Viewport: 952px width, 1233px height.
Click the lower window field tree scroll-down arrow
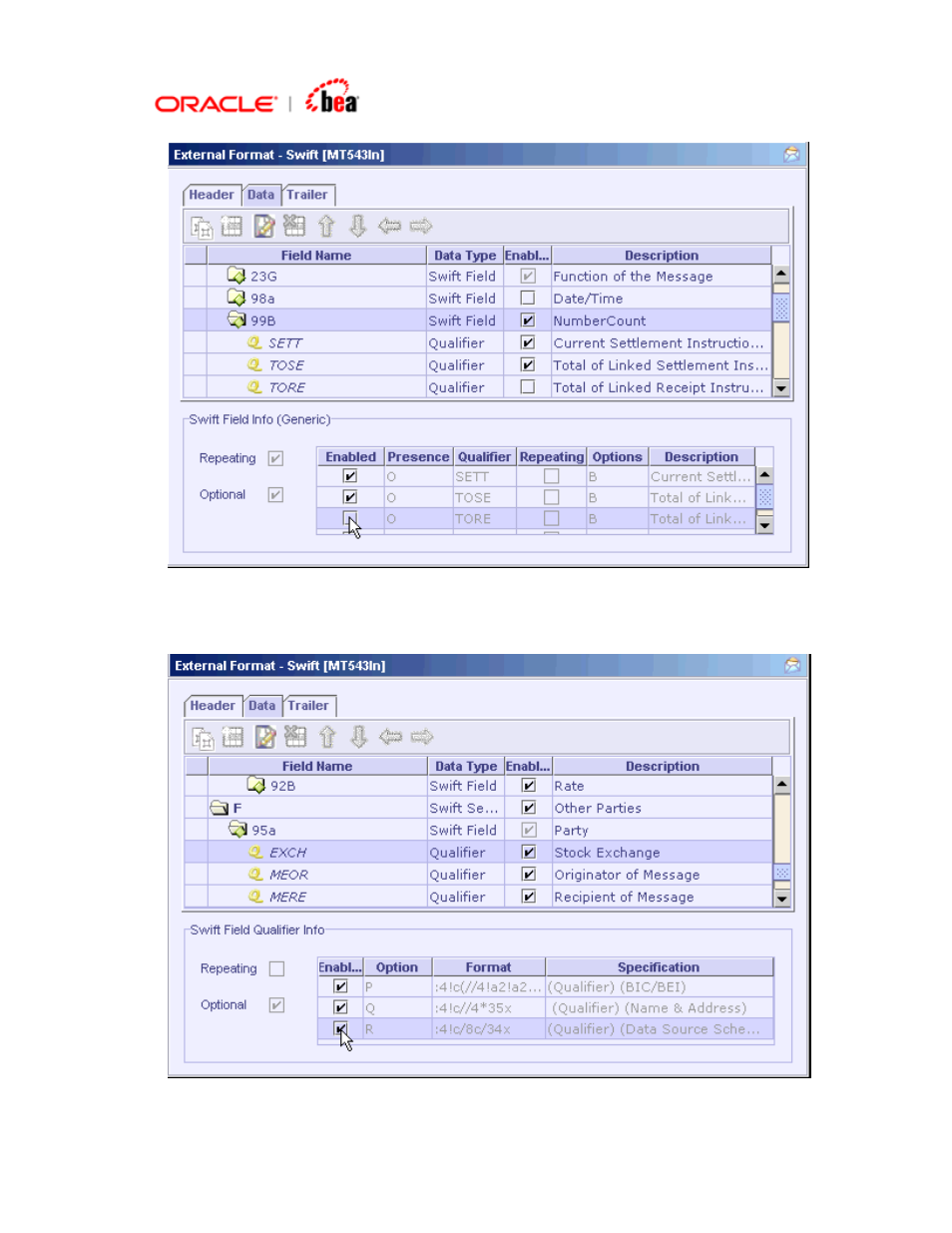coord(782,899)
